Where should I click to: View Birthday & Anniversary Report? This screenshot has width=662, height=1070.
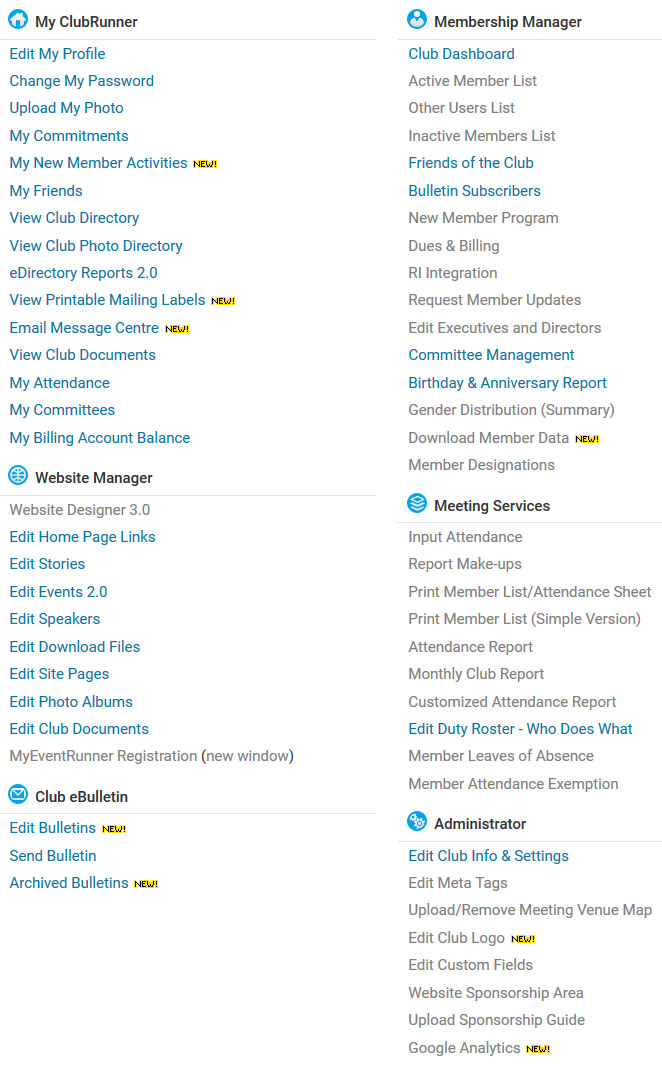coord(507,383)
